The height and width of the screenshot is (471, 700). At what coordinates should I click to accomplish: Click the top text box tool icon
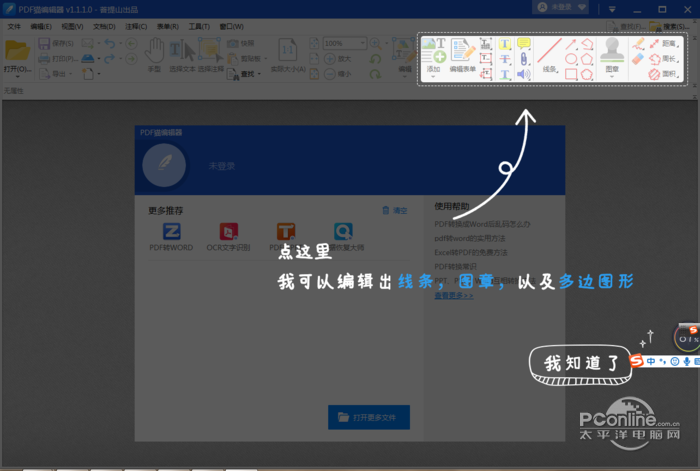(486, 44)
